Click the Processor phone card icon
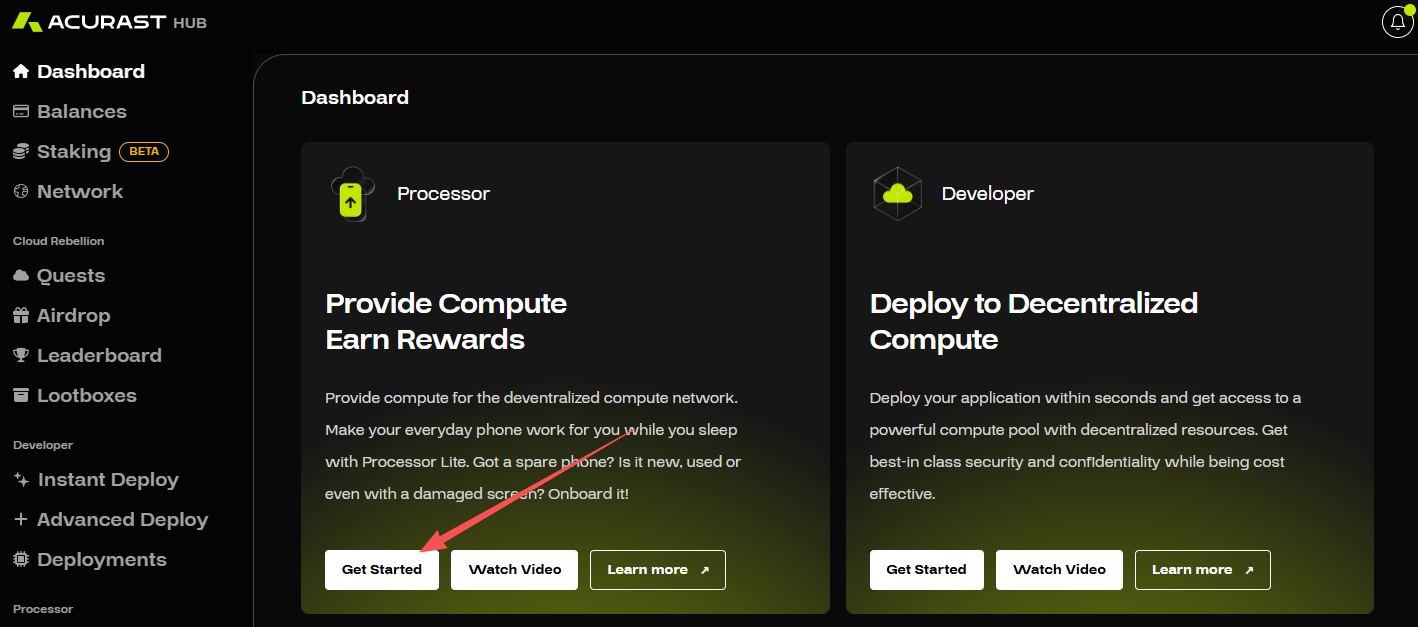 [351, 194]
